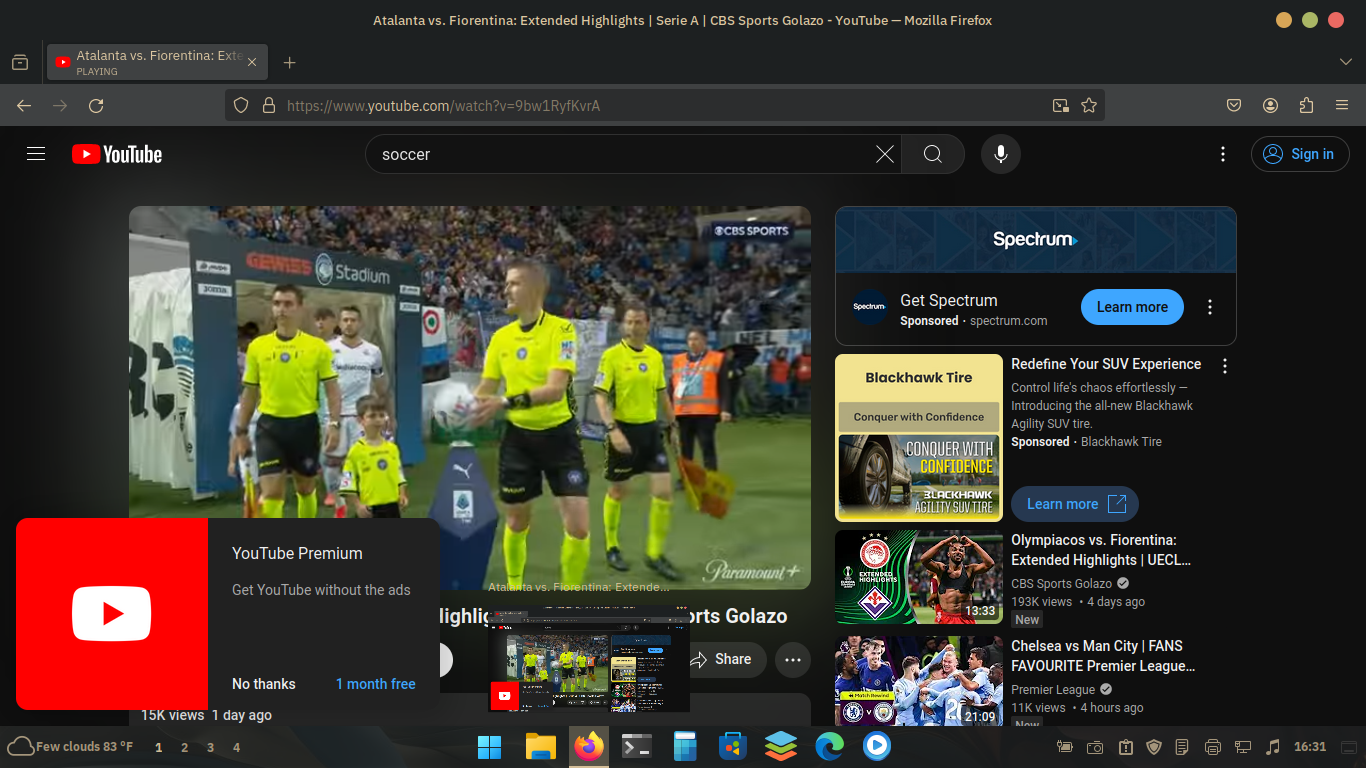Open picture-in-picture from address bar

pos(1061,105)
